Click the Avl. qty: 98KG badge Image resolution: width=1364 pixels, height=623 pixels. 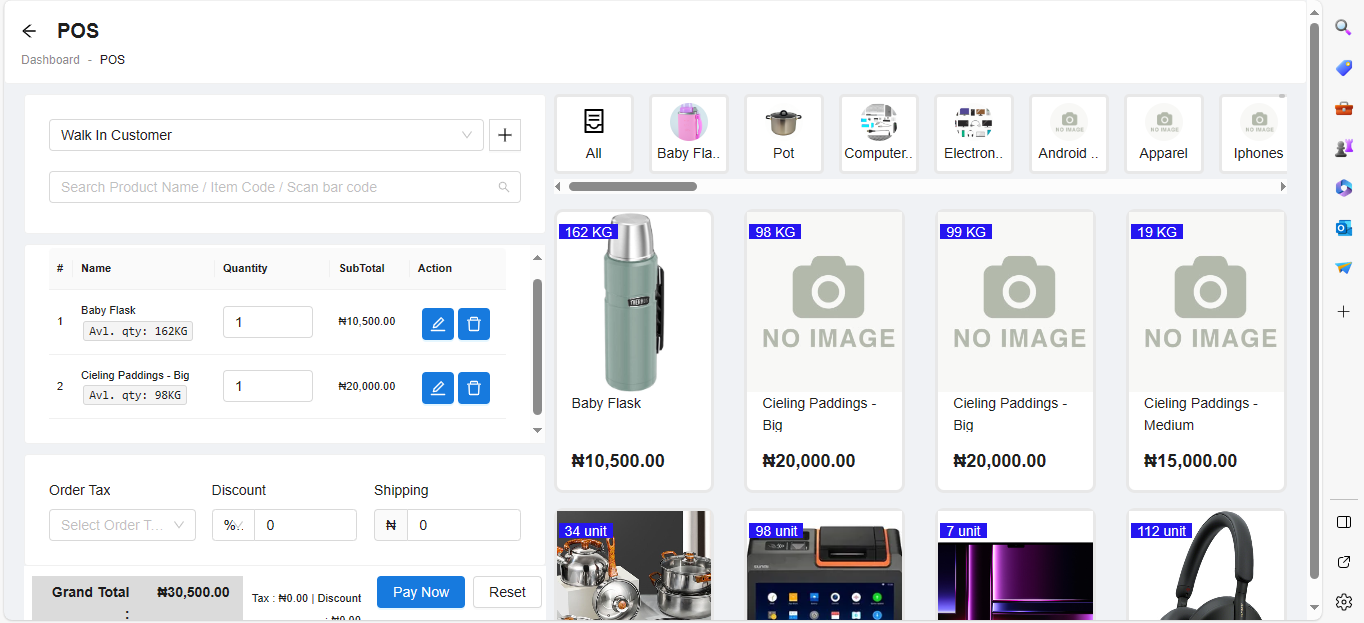[x=135, y=395]
